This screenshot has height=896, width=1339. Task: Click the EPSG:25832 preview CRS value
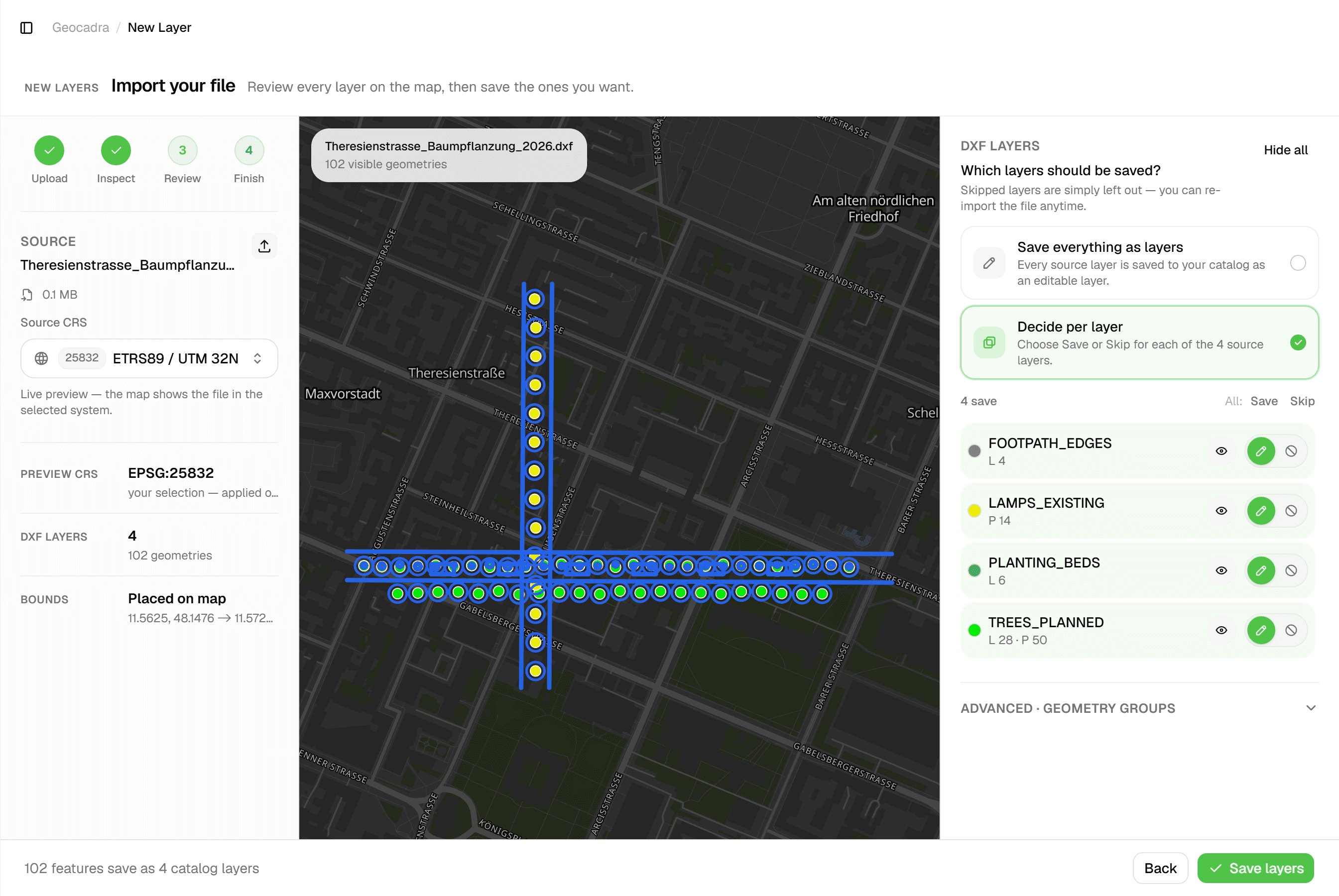(171, 473)
